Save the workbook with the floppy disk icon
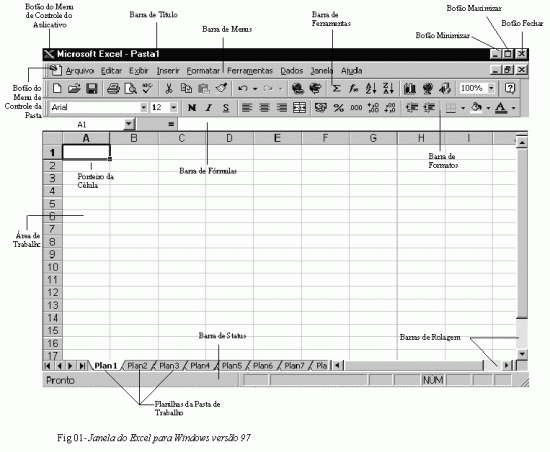Image resolution: width=550 pixels, height=452 pixels. pyautogui.click(x=92, y=88)
